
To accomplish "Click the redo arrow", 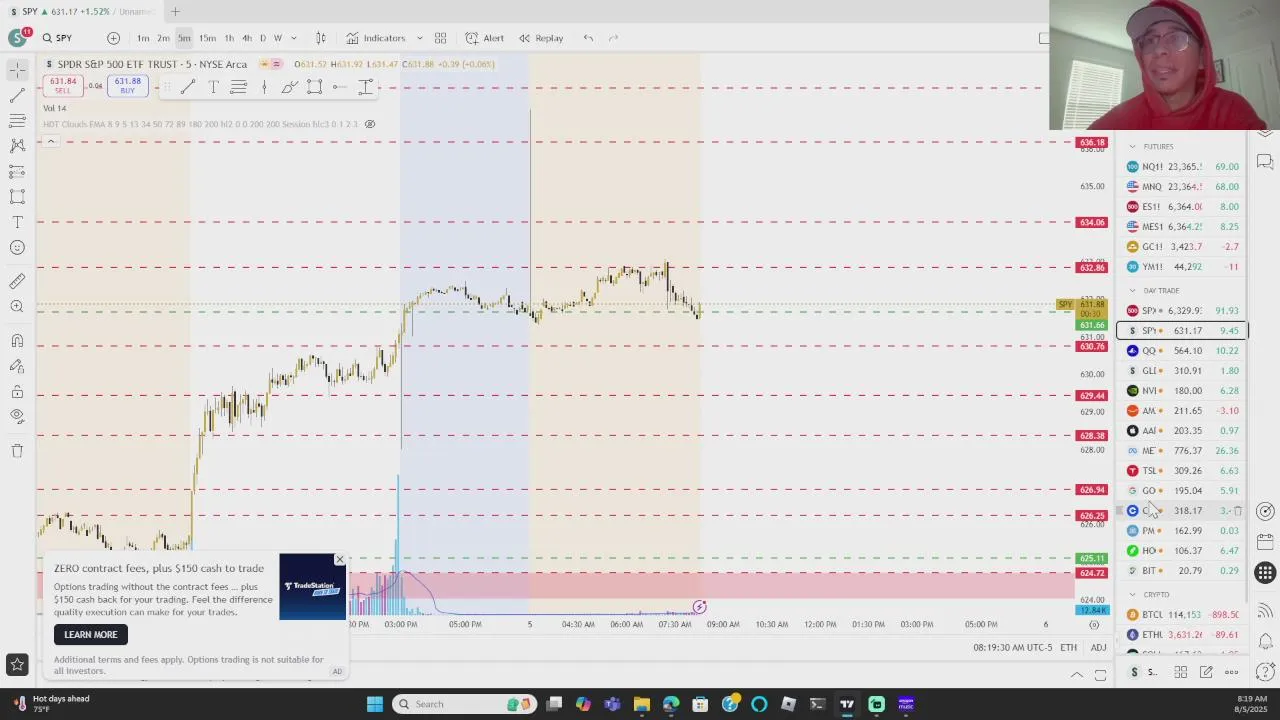I will click(613, 38).
